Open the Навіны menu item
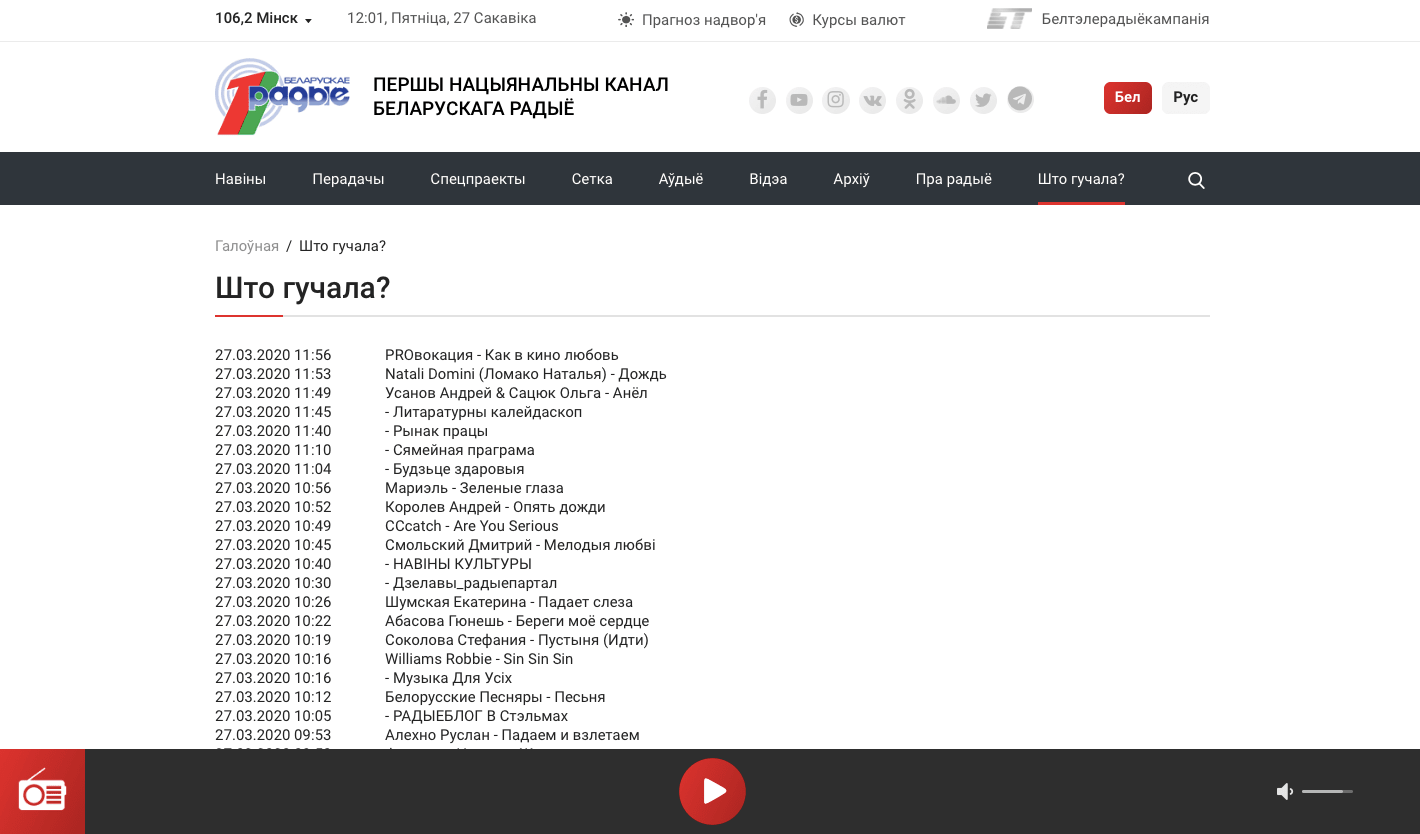This screenshot has width=1420, height=834. pos(240,179)
